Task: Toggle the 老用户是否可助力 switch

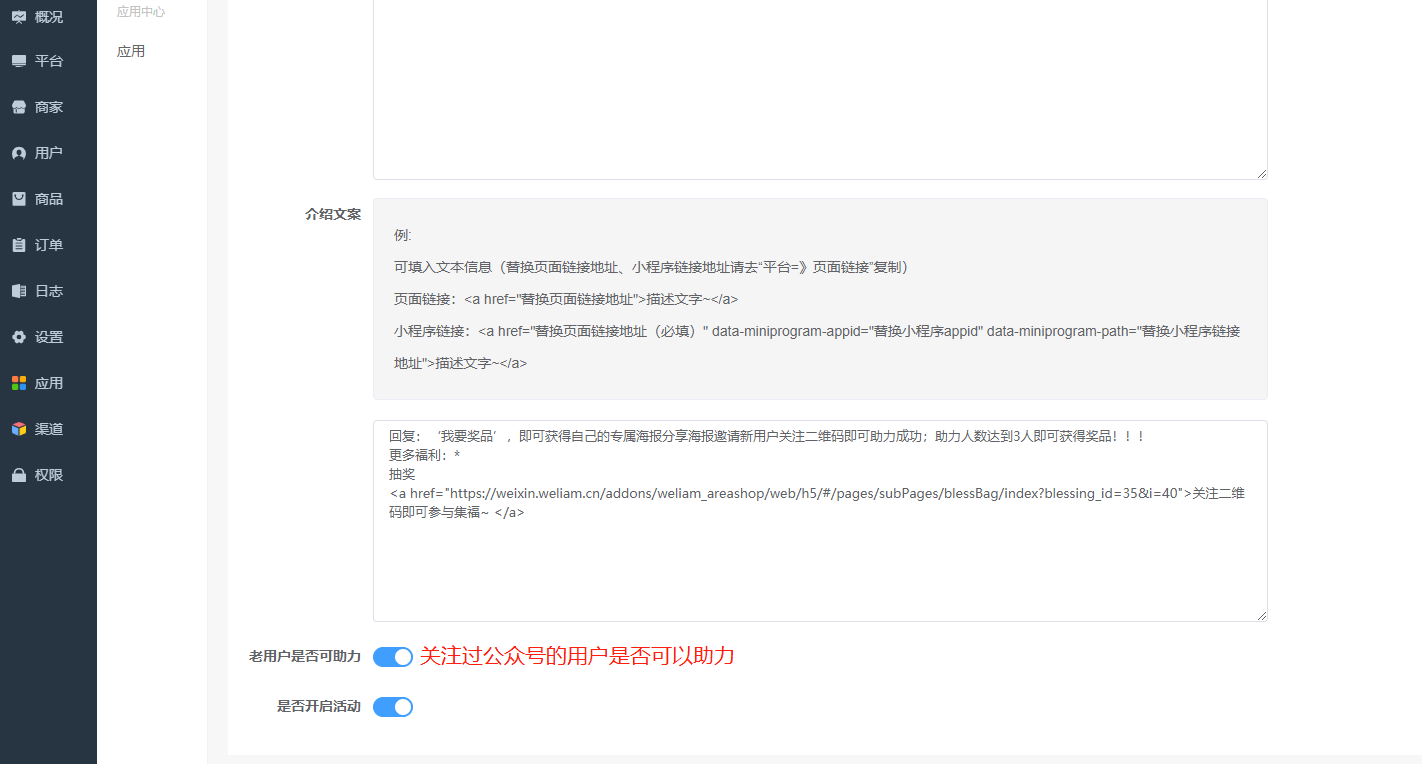Action: click(393, 657)
